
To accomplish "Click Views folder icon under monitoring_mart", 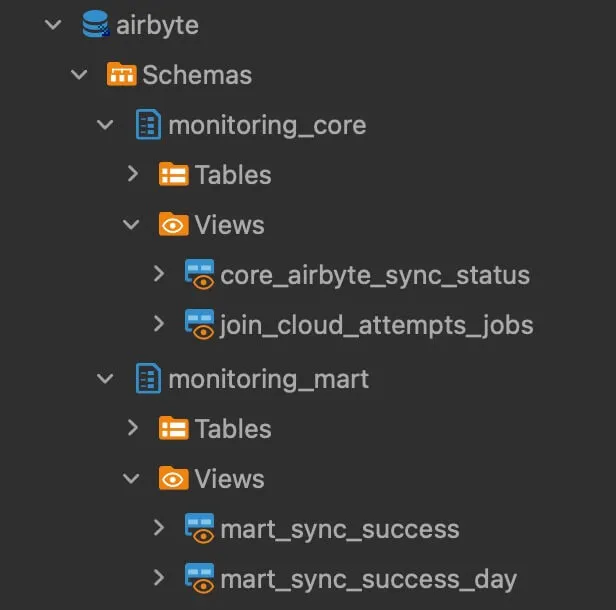I will click(x=174, y=478).
